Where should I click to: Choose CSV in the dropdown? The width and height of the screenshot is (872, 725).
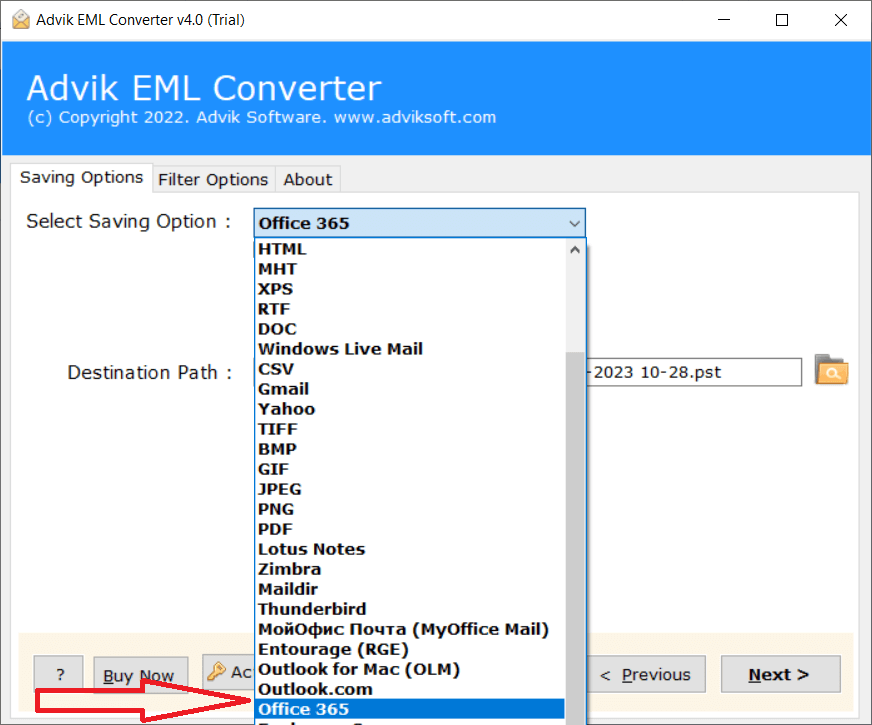pos(410,369)
